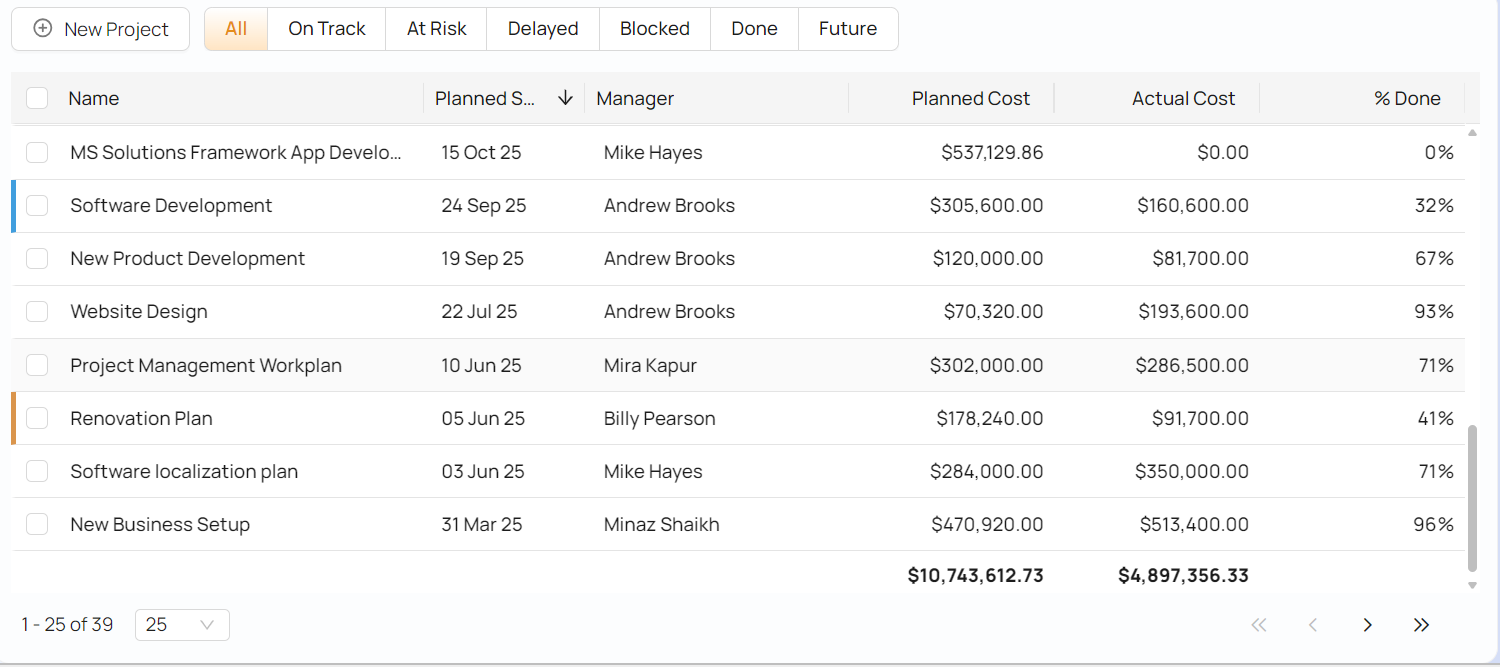Viewport: 1500px width, 667px height.
Task: Go to the previous page arrow
Action: point(1313,625)
